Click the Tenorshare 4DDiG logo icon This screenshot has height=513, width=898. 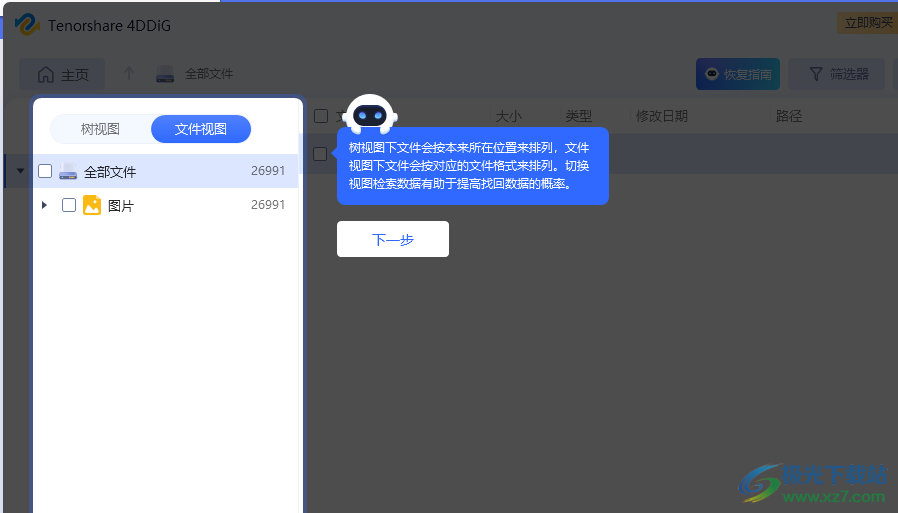pos(27,25)
